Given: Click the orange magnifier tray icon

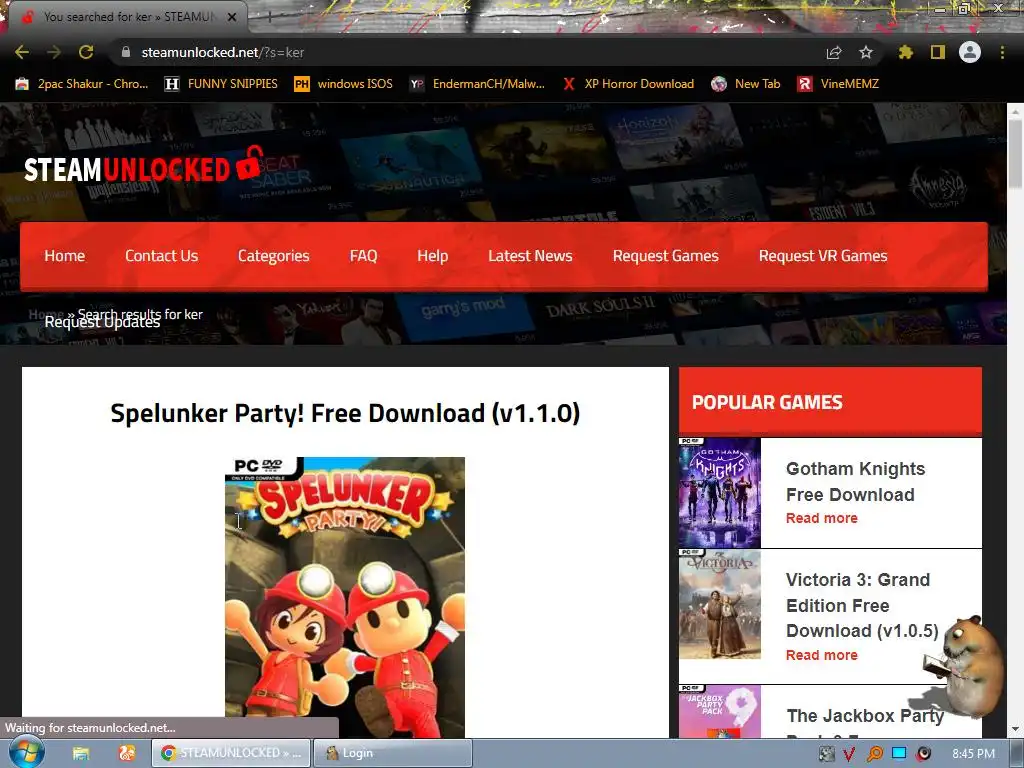Looking at the screenshot, I should click(874, 754).
